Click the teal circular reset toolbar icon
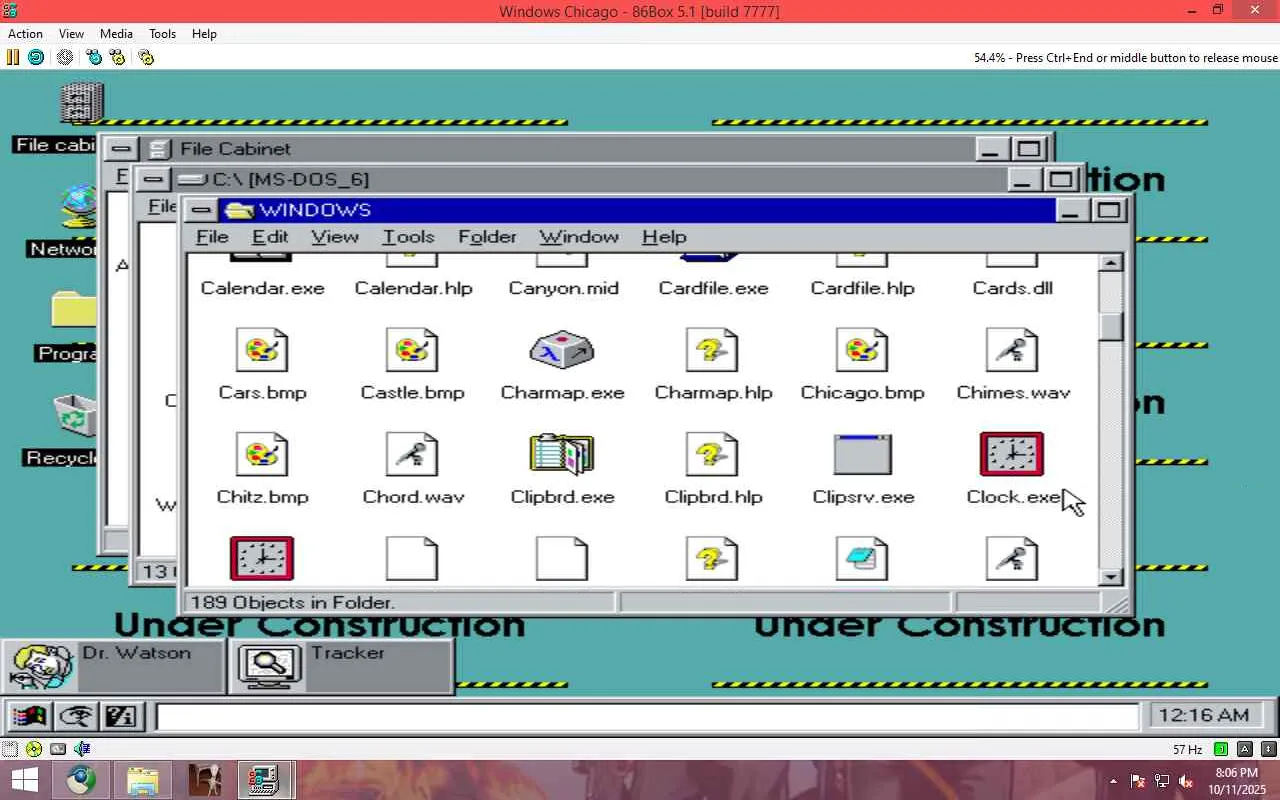 [x=36, y=57]
